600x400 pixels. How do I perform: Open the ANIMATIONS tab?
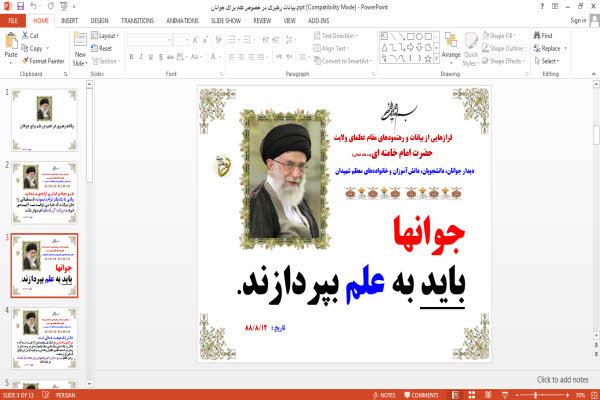[x=183, y=21]
